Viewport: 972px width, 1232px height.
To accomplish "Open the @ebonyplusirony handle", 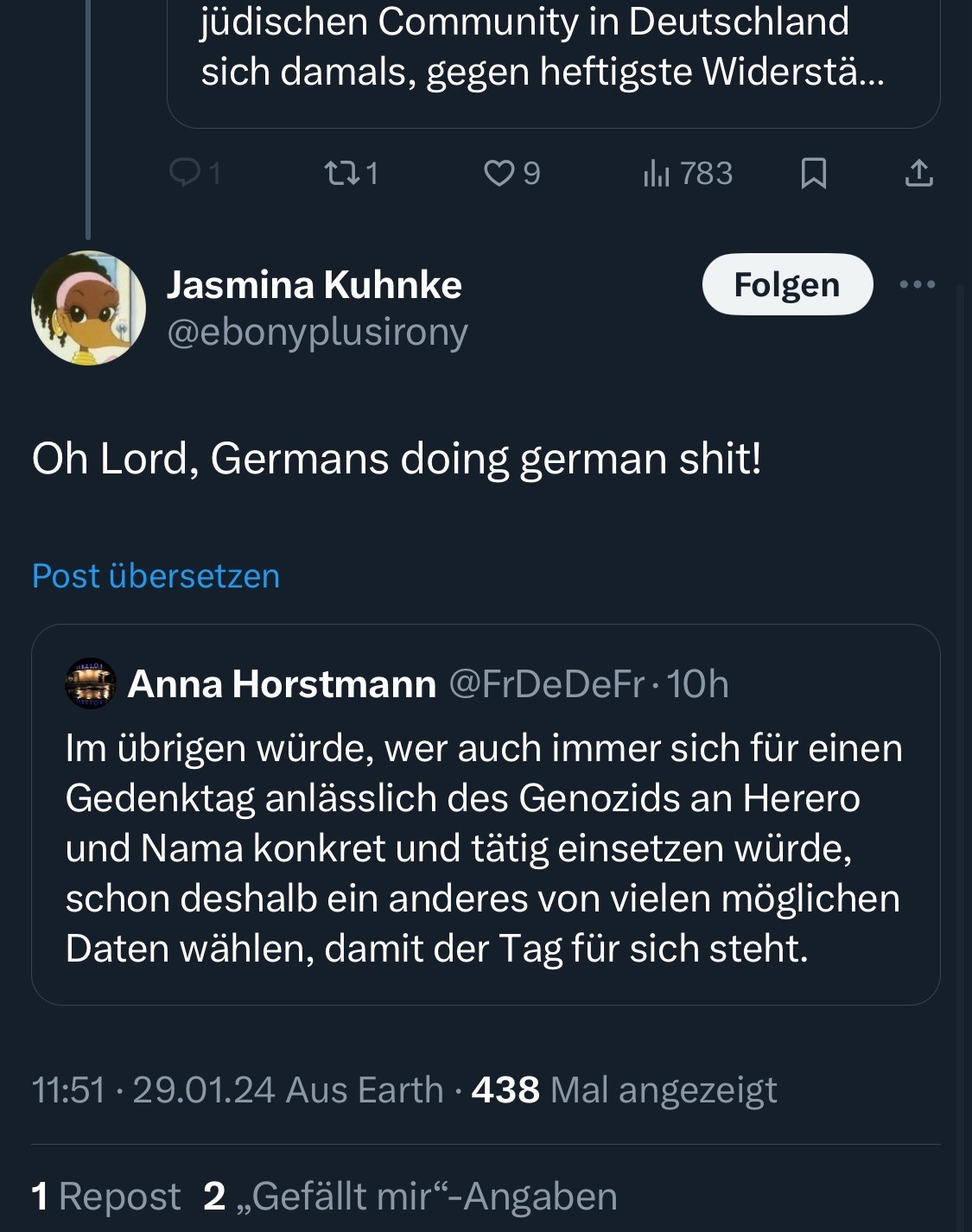I will (317, 332).
